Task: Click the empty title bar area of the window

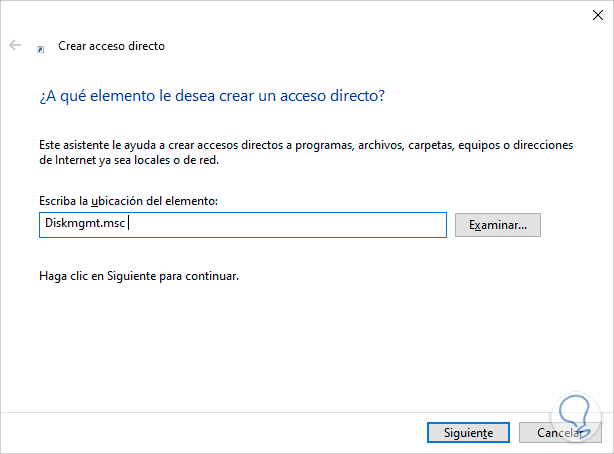Action: 300,14
